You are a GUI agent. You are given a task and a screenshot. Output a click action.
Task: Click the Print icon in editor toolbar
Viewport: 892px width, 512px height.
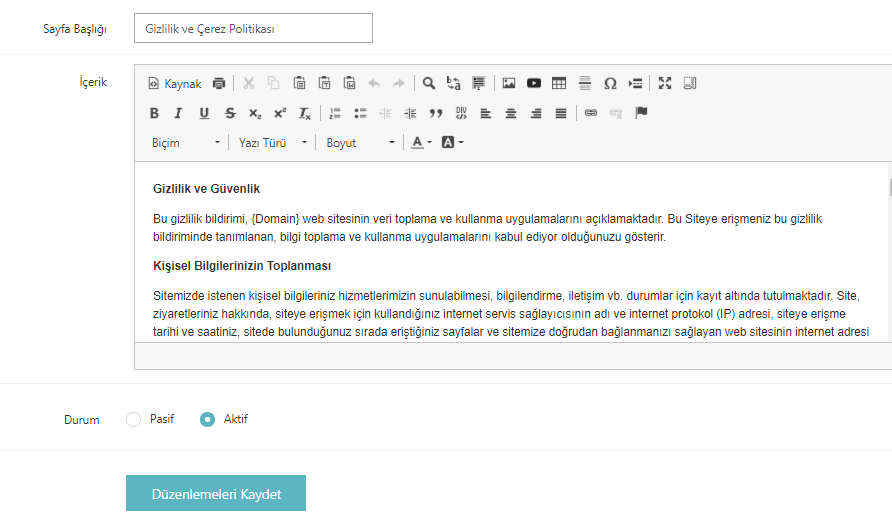[x=219, y=84]
